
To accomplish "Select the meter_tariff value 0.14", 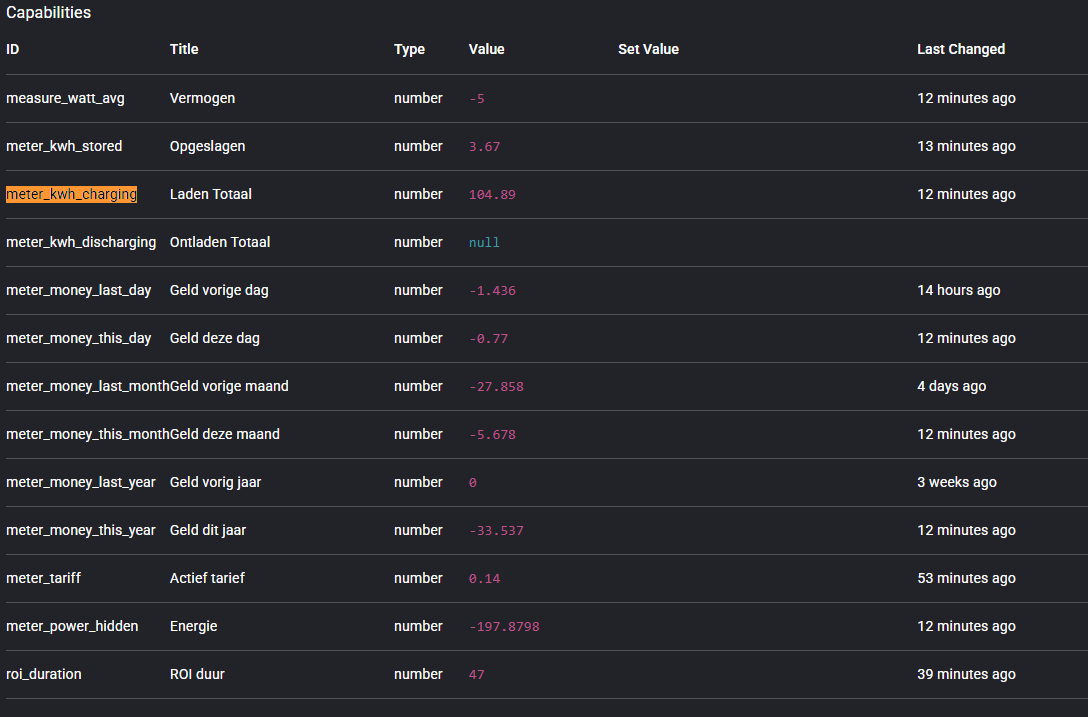I will pyautogui.click(x=484, y=578).
